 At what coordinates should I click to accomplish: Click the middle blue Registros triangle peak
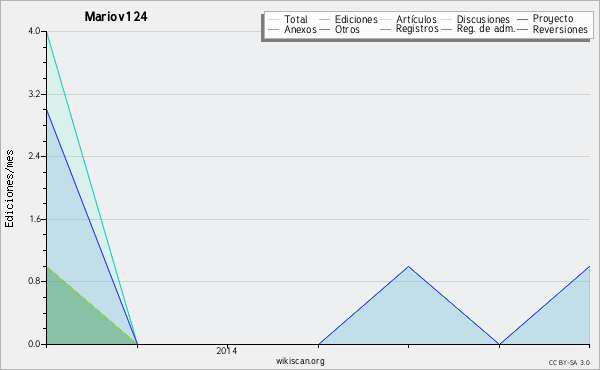coord(409,267)
